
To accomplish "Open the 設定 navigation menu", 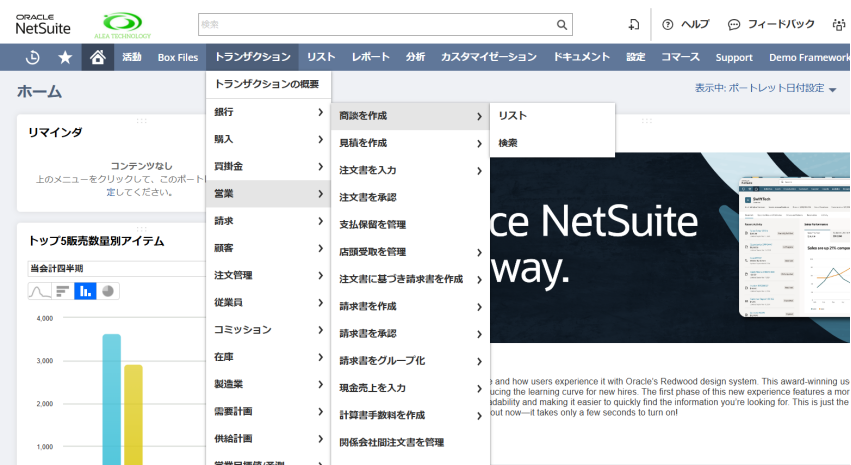I will [x=636, y=57].
